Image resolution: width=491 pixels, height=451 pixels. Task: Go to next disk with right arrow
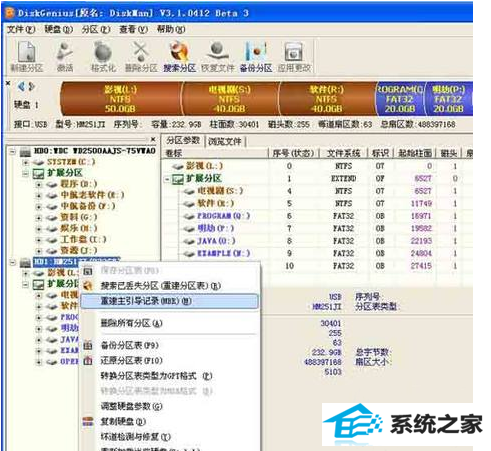[x=31, y=87]
